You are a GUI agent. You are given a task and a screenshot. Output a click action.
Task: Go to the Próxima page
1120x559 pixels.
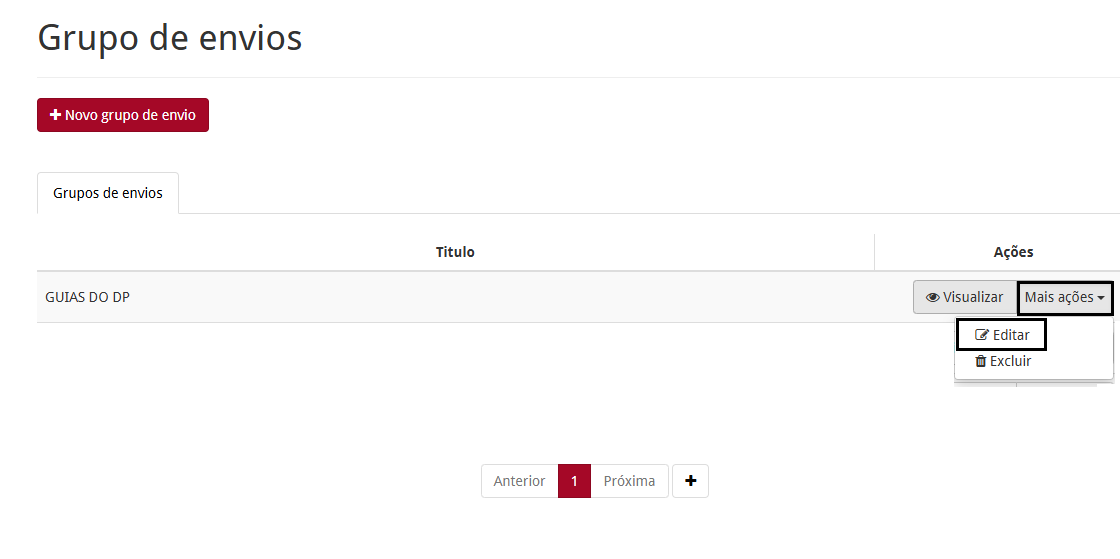coord(629,481)
